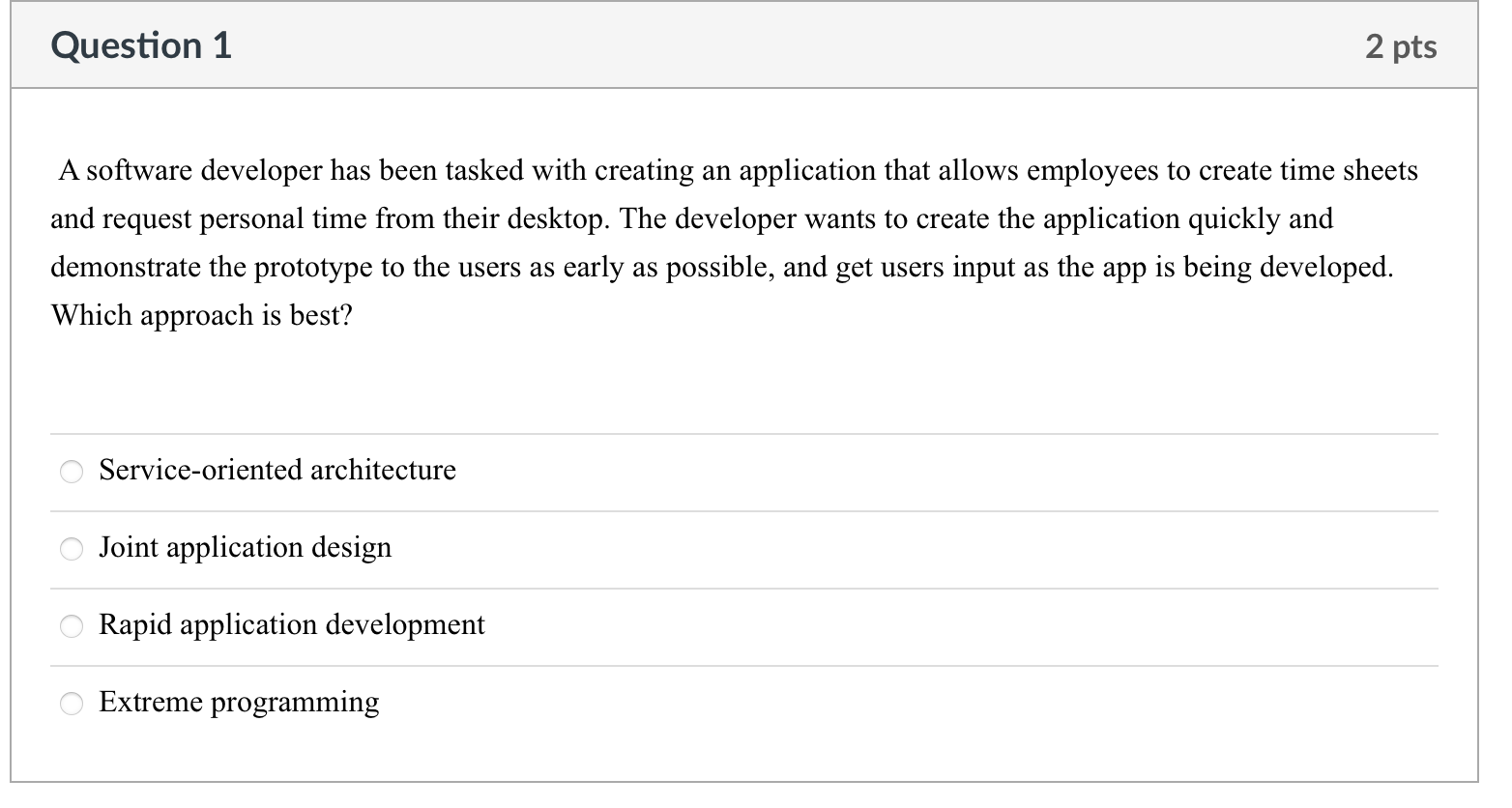Select the Service-oriented architecture radio button
This screenshot has height=808, width=1512.
[71, 472]
